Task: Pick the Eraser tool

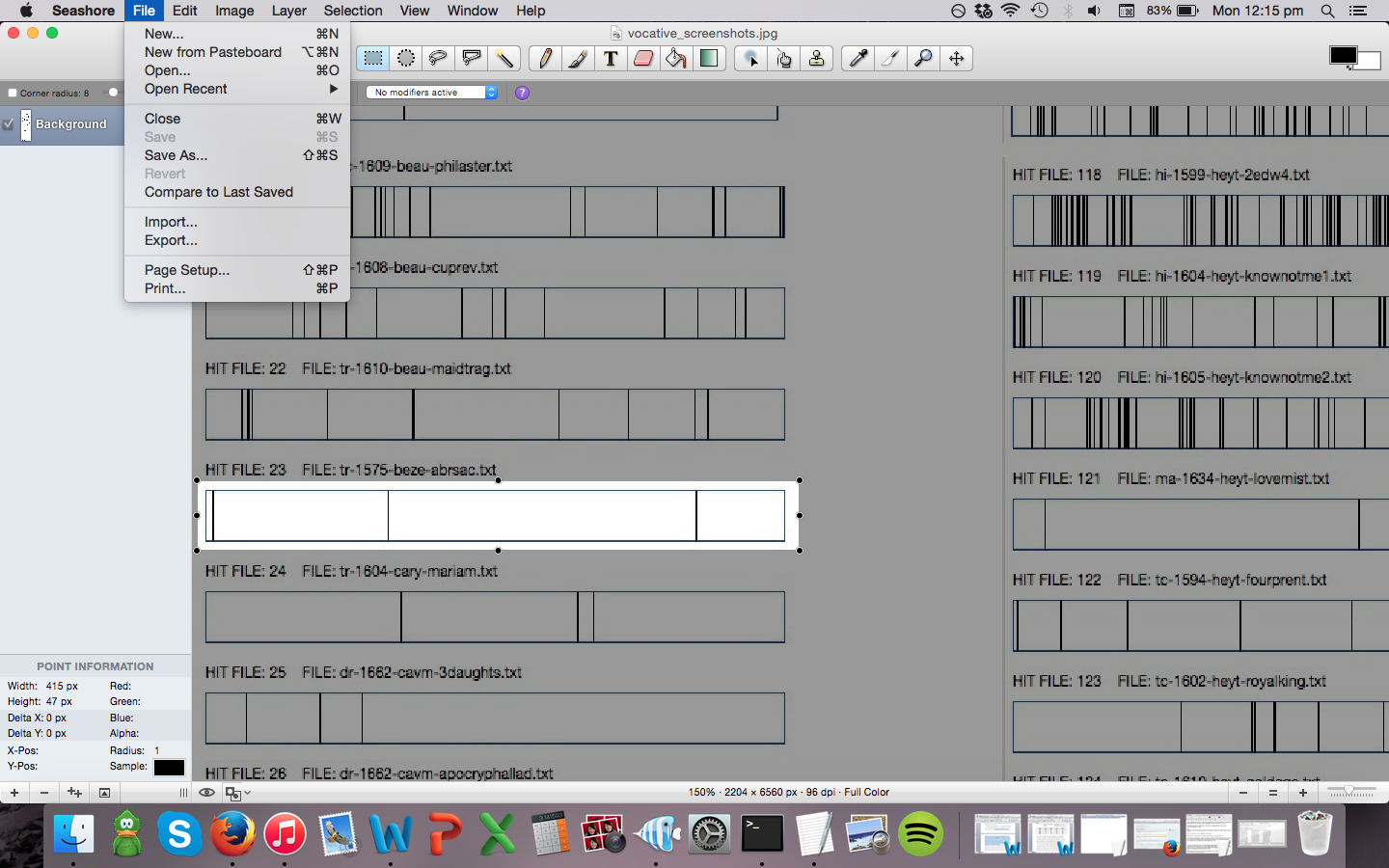Action: coord(643,59)
